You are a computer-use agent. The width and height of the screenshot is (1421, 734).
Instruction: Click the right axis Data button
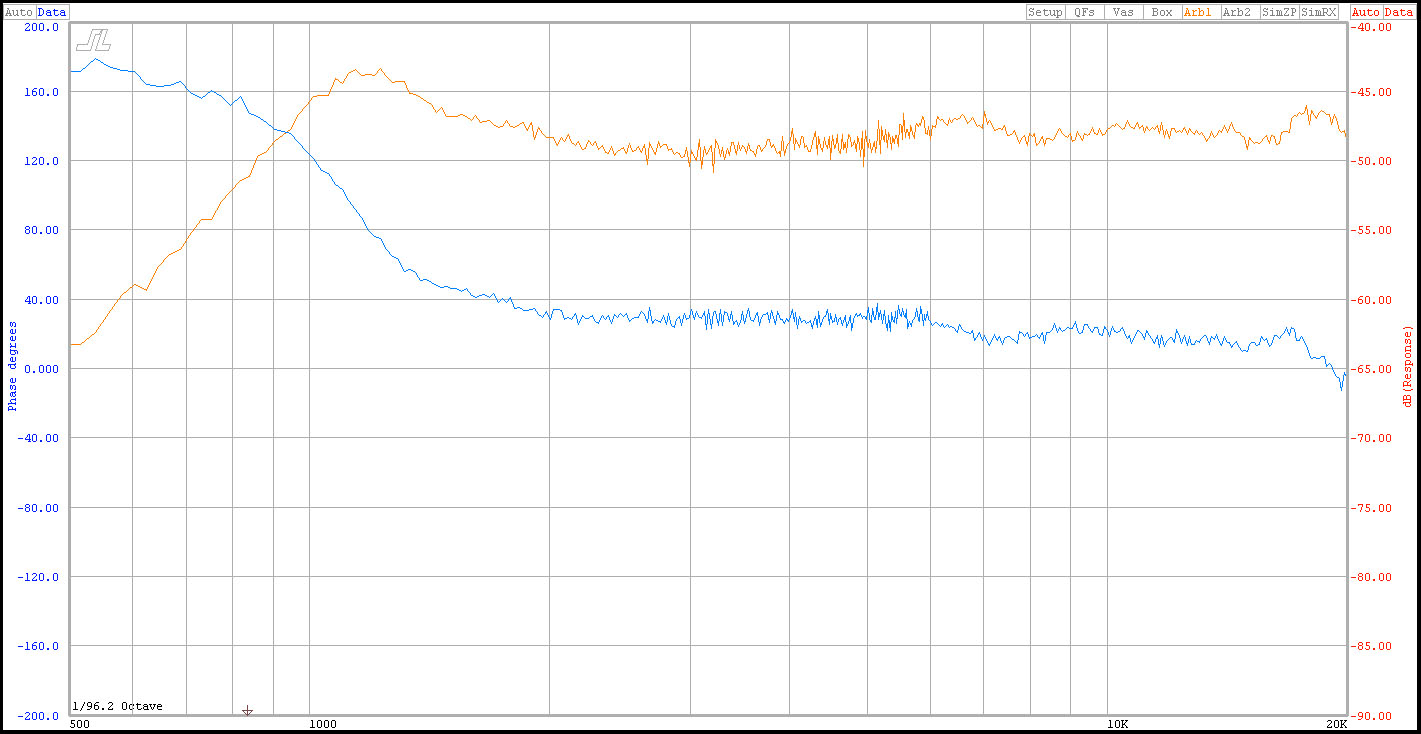coord(1399,12)
